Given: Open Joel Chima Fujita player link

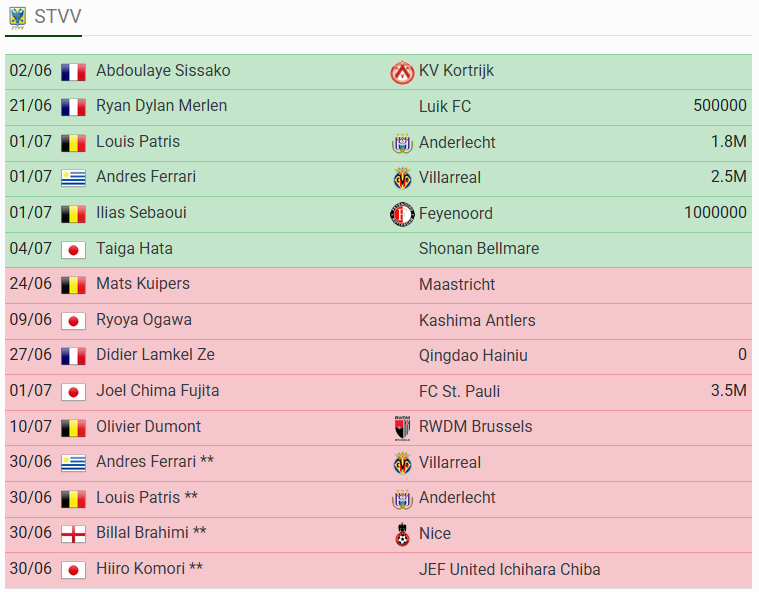Looking at the screenshot, I should click(x=158, y=391).
